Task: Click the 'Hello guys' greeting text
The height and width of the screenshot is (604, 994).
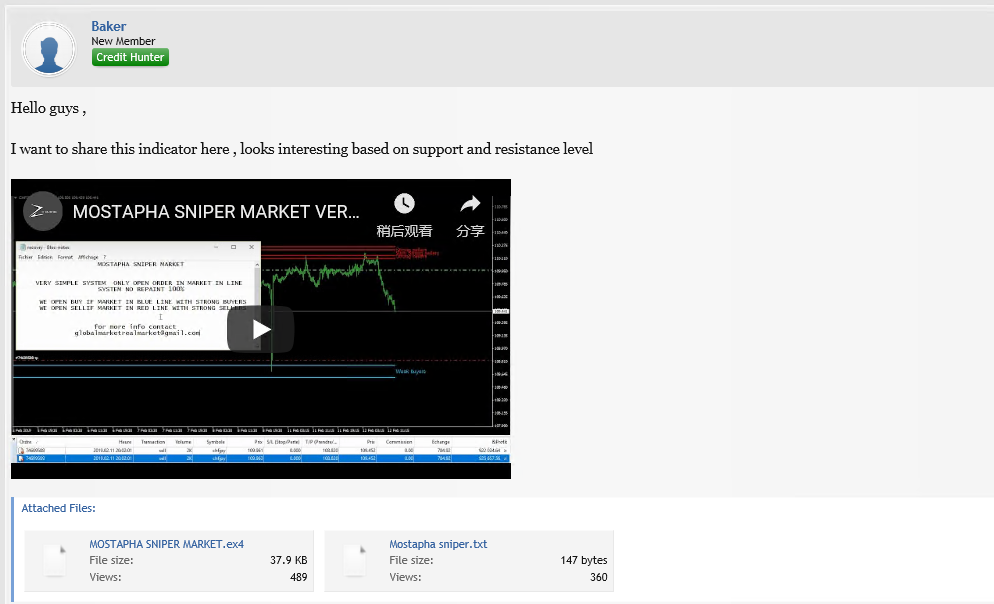Action: [x=48, y=107]
